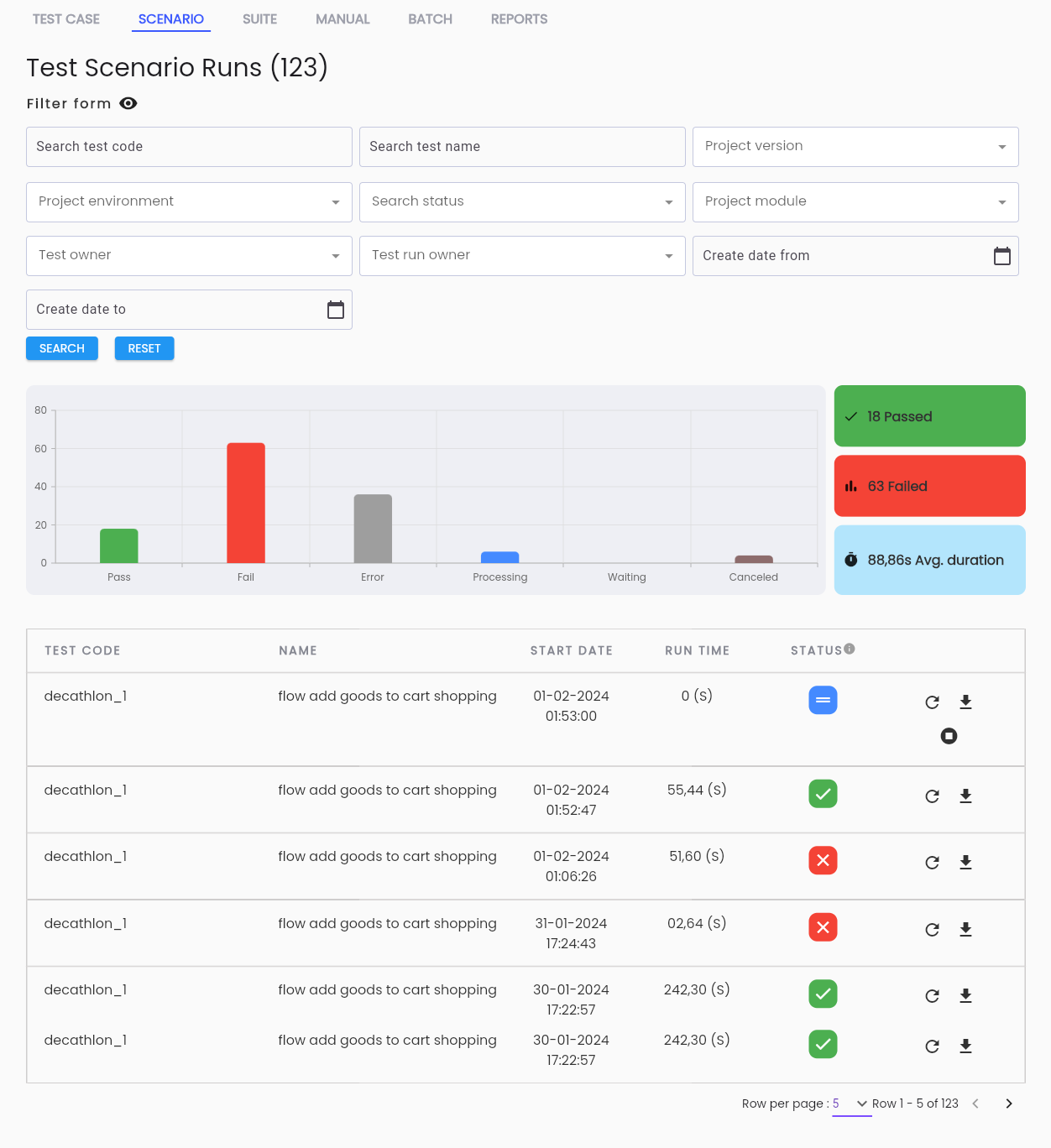
Task: Toggle filter form visibility eye icon
Action: pyautogui.click(x=128, y=103)
